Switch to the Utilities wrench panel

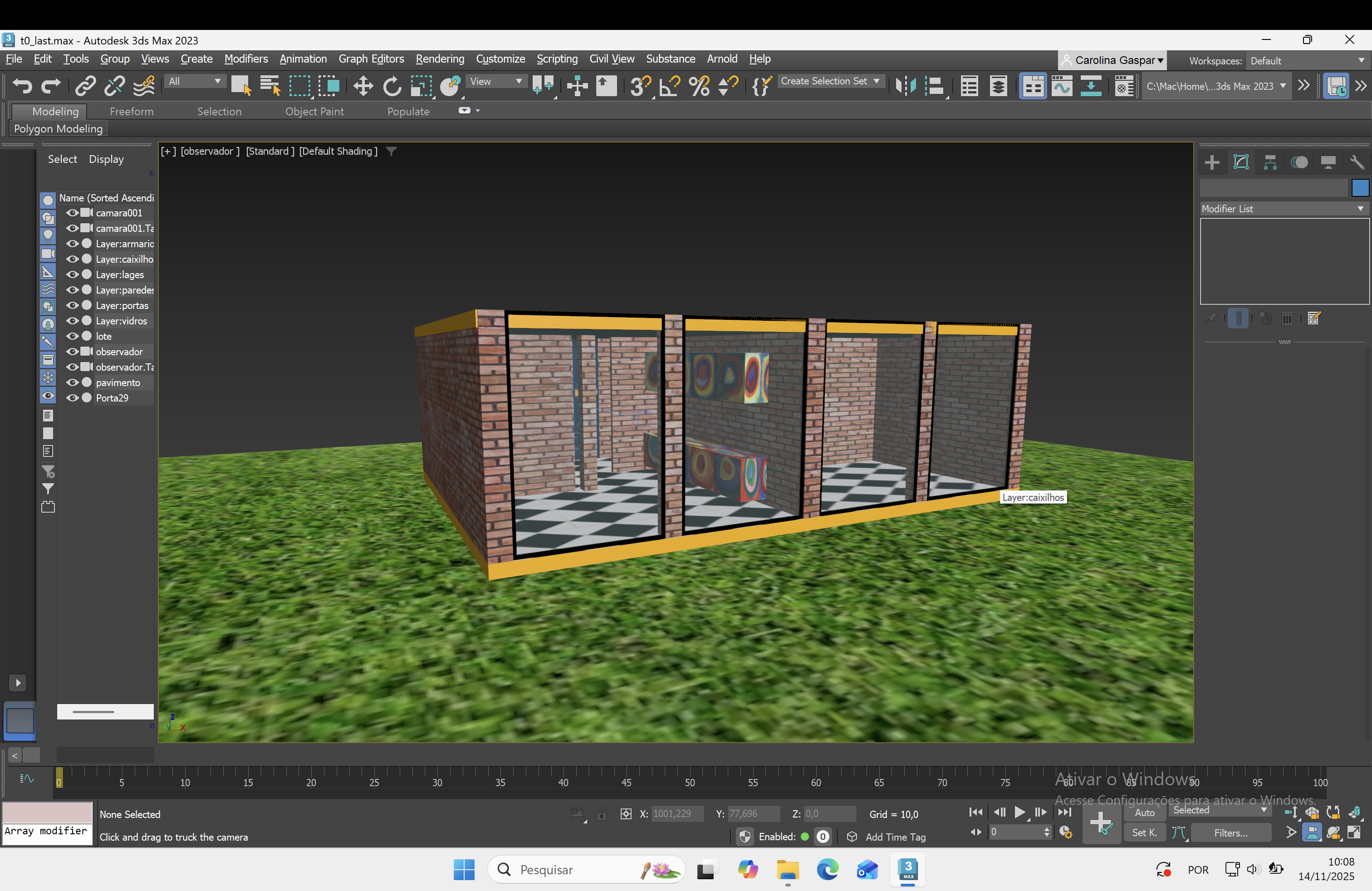pos(1357,162)
